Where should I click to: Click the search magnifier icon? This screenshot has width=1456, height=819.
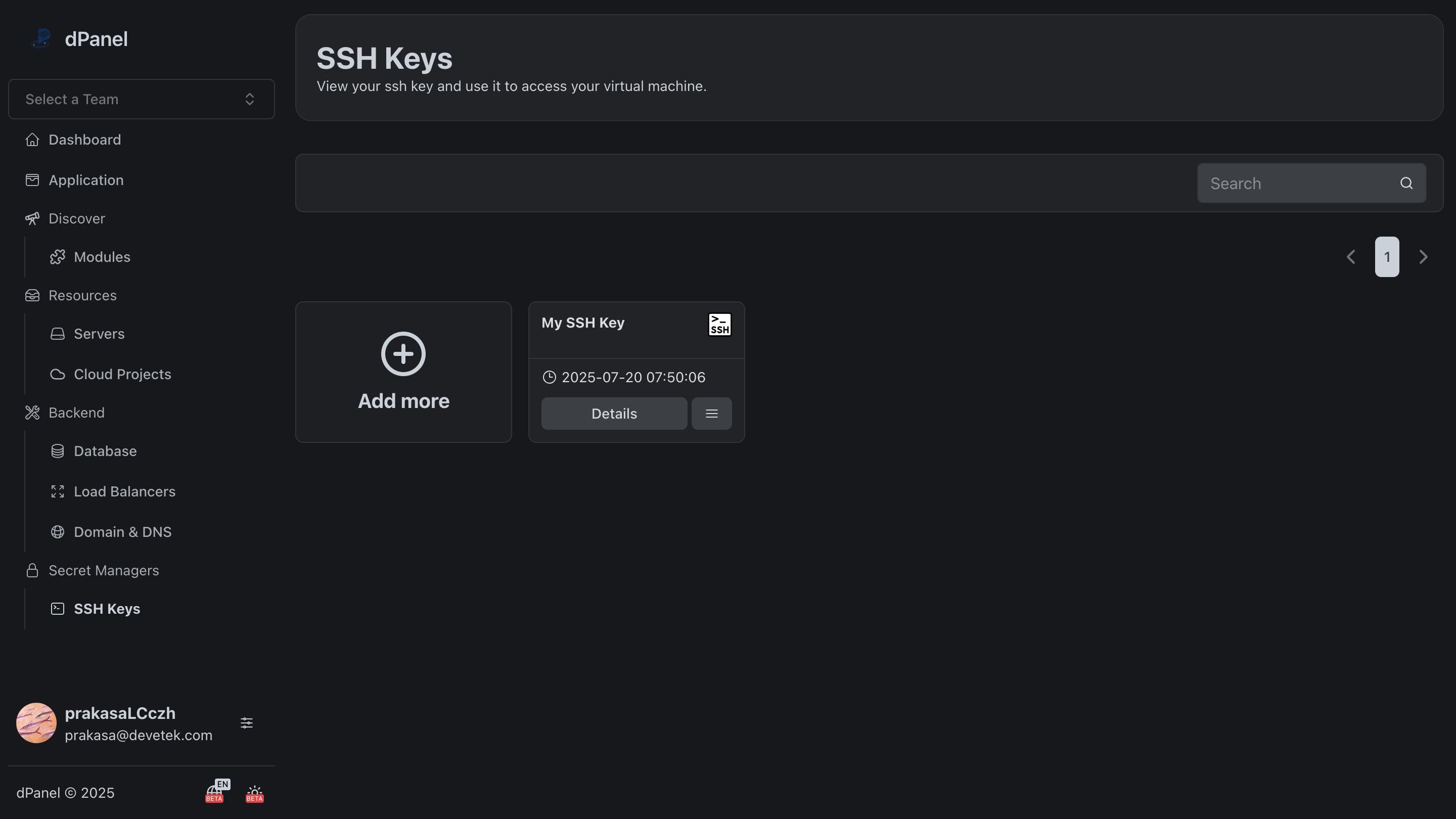[x=1406, y=183]
